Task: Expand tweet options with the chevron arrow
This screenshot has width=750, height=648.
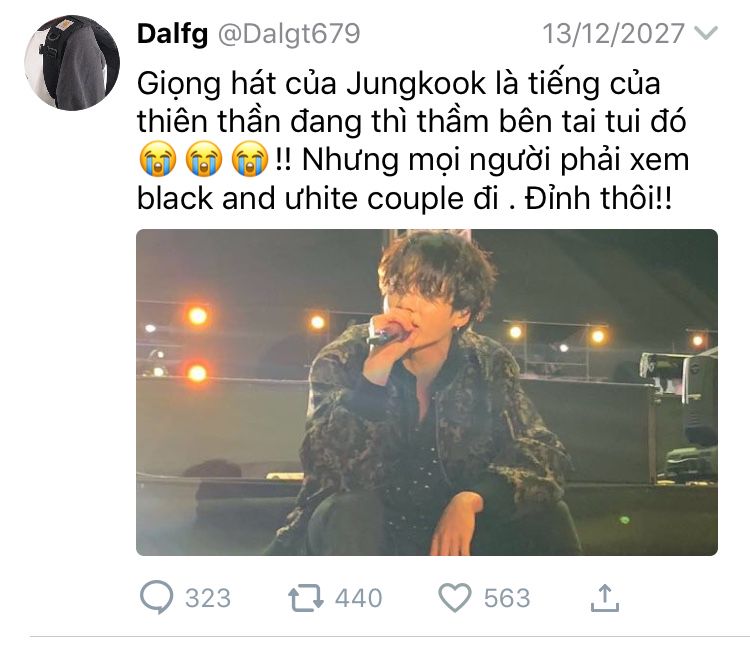Action: click(x=706, y=33)
